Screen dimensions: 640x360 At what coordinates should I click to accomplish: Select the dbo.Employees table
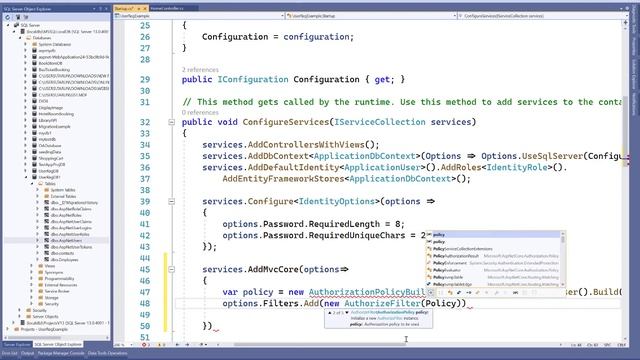pyautogui.click(x=64, y=260)
